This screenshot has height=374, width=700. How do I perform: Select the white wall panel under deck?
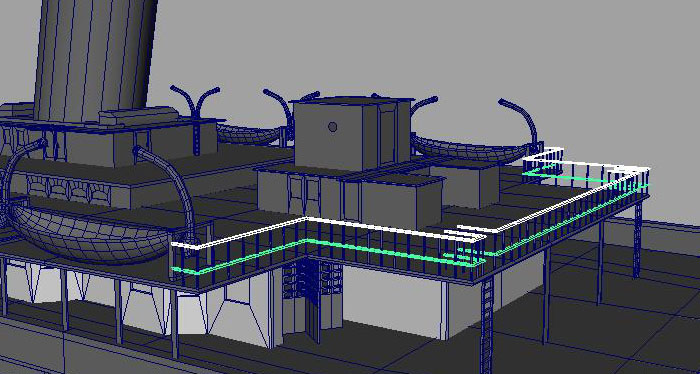392,300
